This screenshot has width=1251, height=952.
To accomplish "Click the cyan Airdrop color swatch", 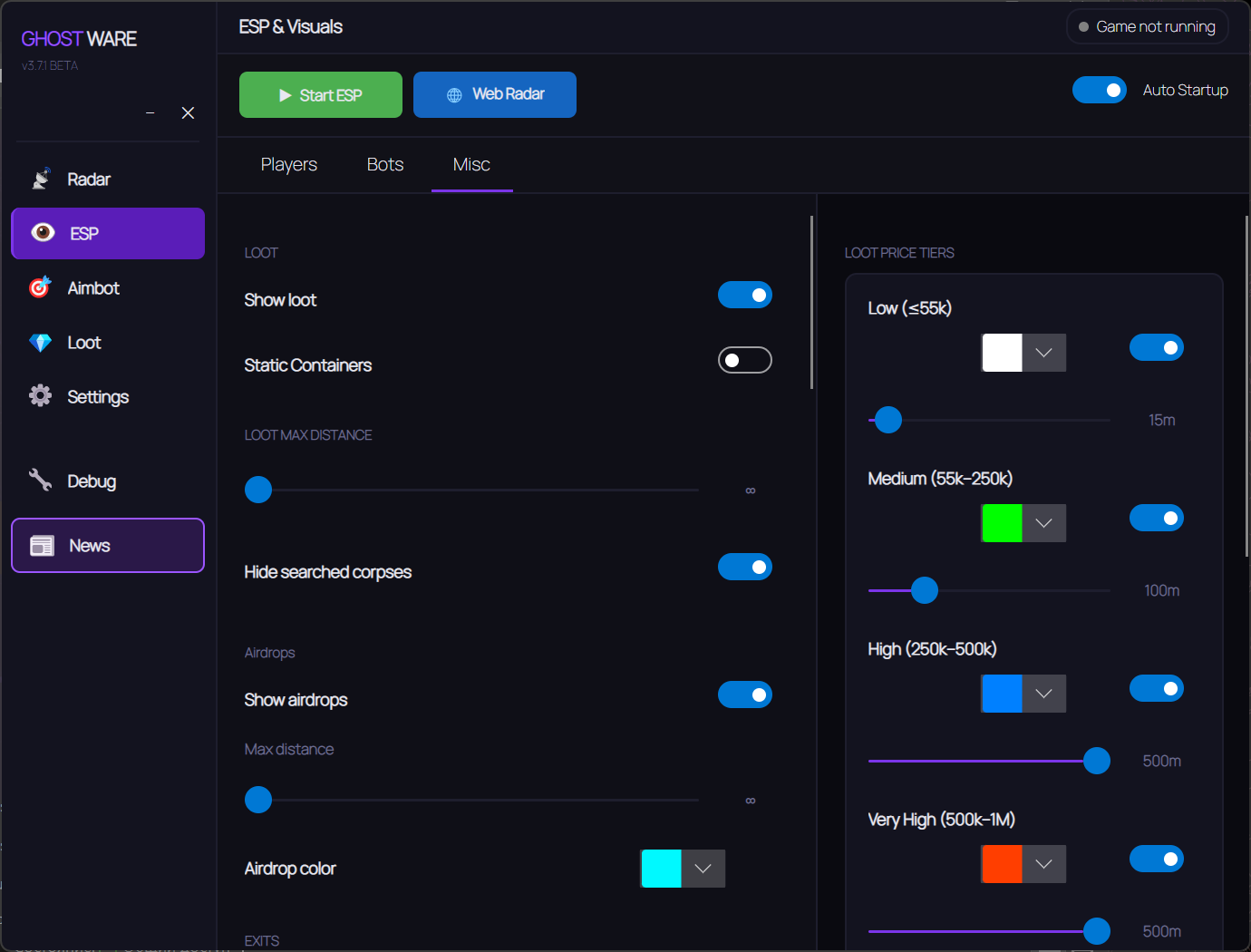I will 662,869.
